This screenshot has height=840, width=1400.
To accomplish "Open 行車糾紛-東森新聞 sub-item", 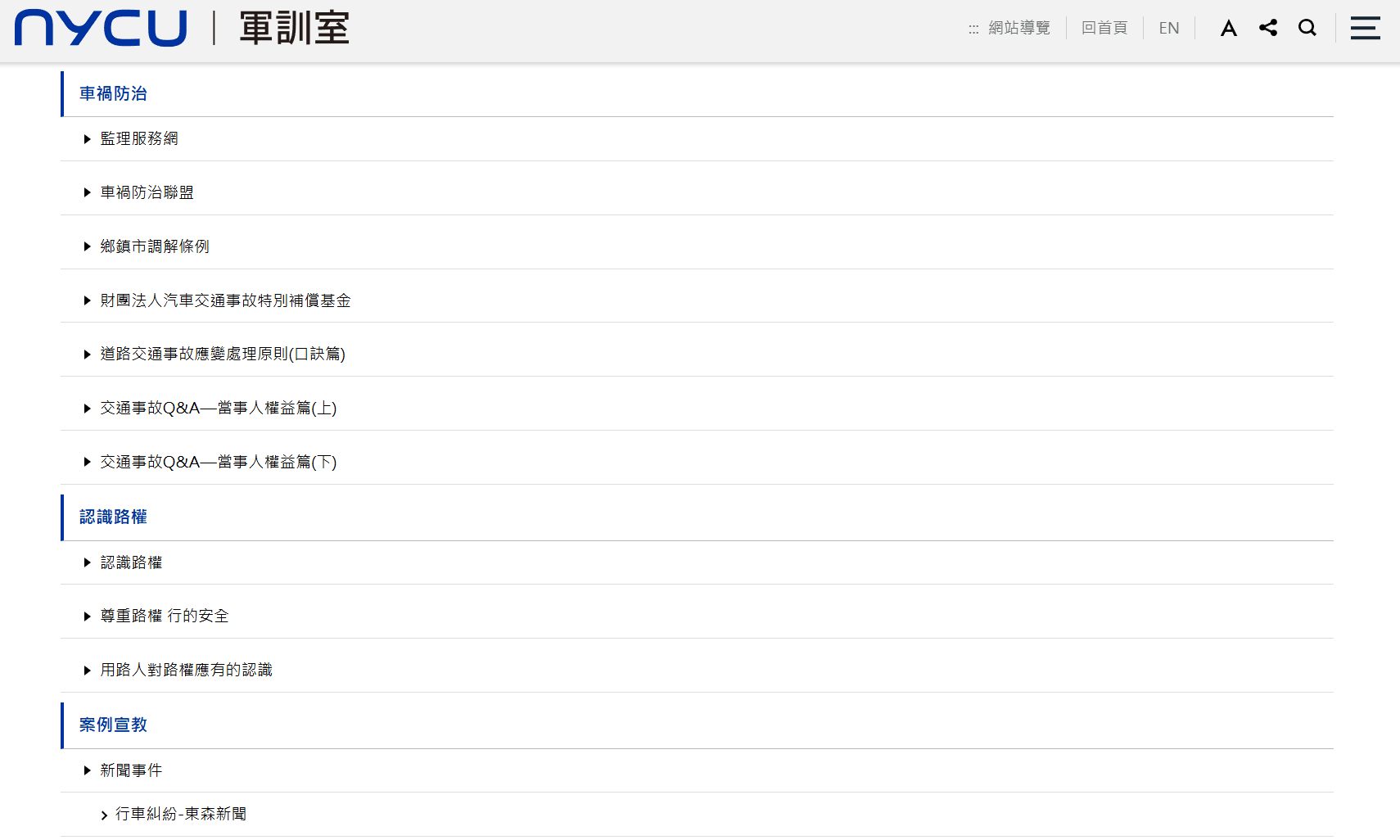I will click(181, 814).
